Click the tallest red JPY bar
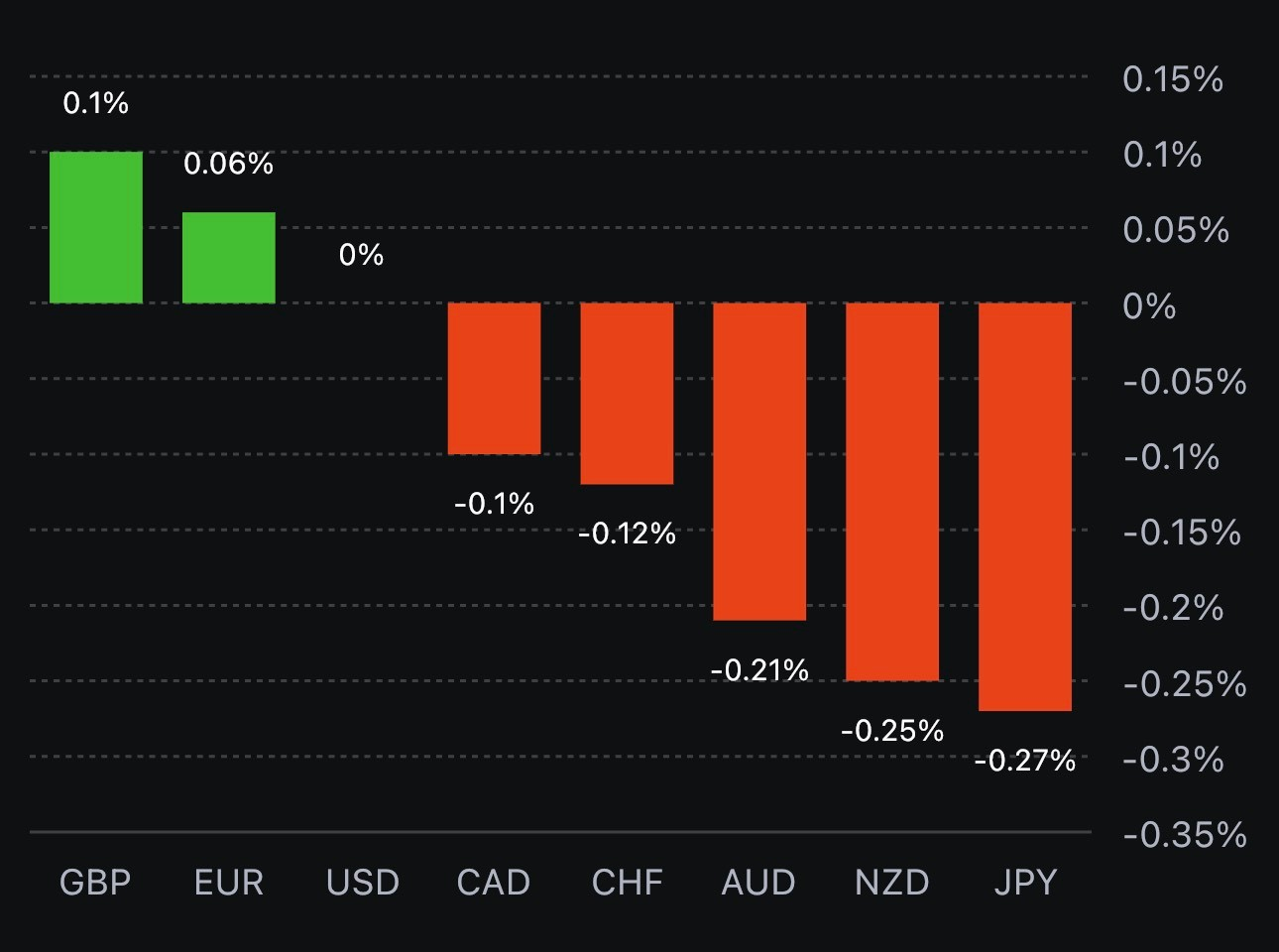This screenshot has width=1279, height=952. (x=1025, y=506)
